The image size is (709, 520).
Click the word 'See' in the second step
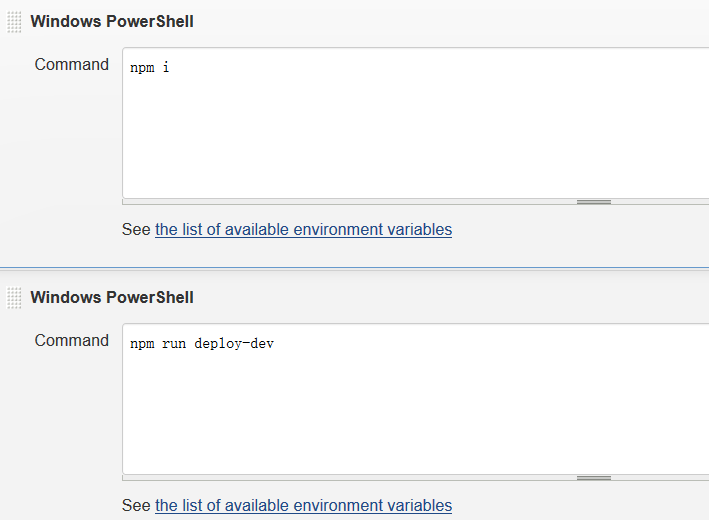pyautogui.click(x=136, y=506)
